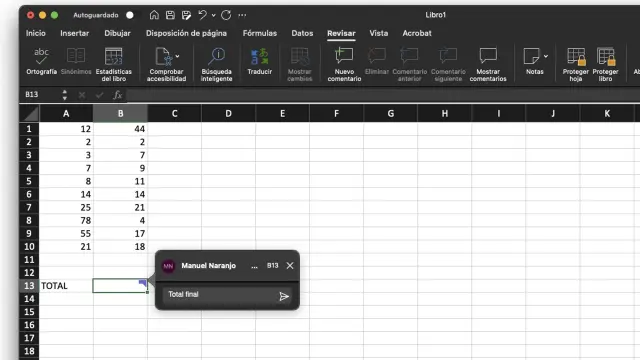The image size is (640, 360).
Task: Run the Ortografía spell check
Action: click(41, 61)
